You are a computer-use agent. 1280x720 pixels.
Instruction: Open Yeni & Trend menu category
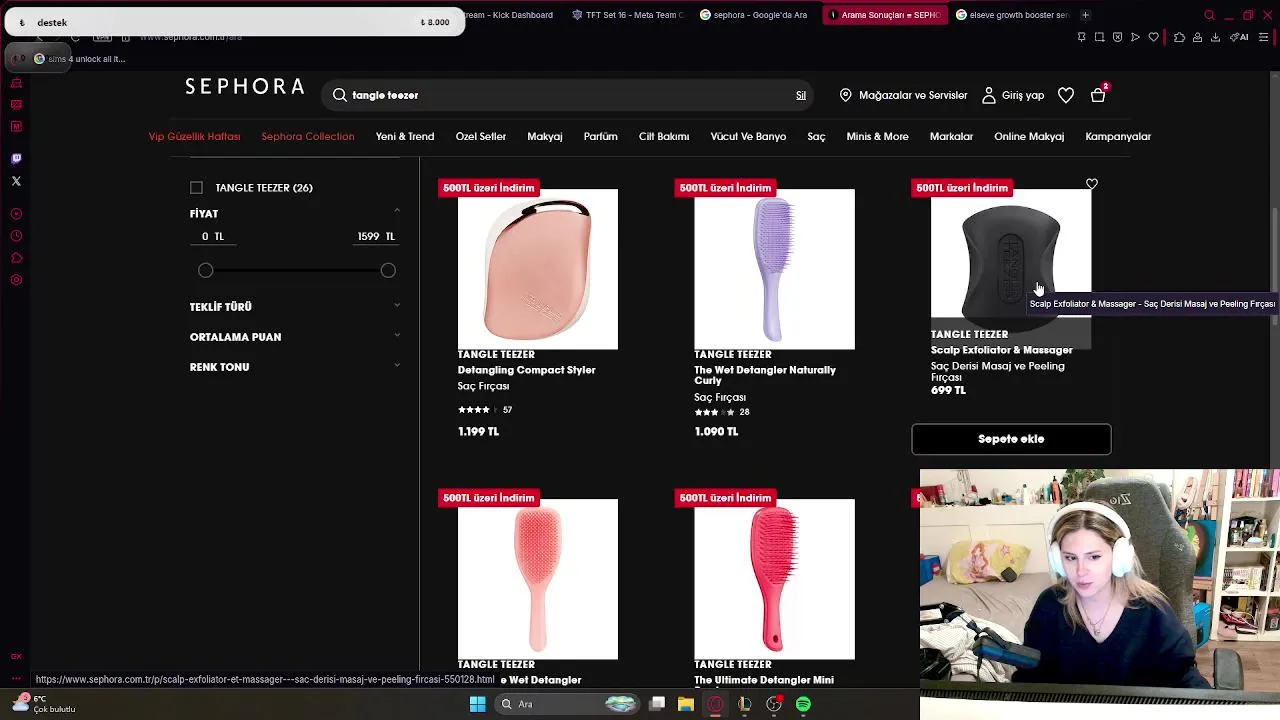click(405, 136)
